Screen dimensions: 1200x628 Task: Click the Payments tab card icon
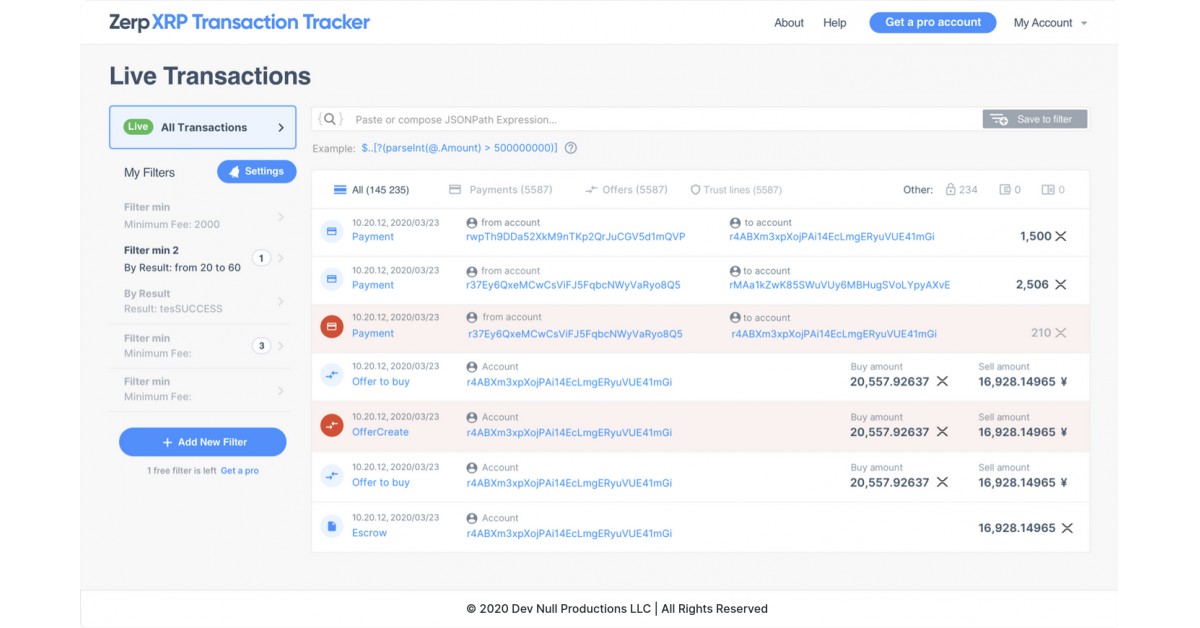pyautogui.click(x=455, y=189)
